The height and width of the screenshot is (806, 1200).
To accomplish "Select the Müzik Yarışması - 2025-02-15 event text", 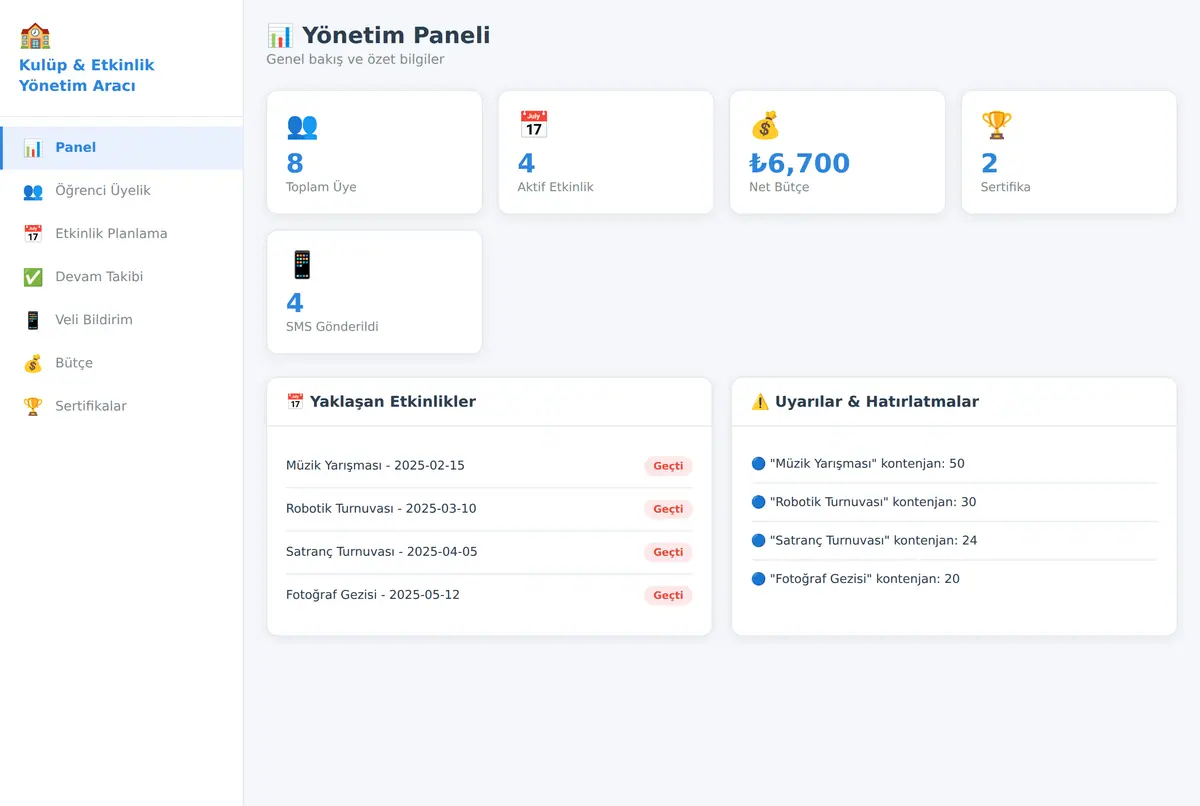I will pyautogui.click(x=375, y=466).
